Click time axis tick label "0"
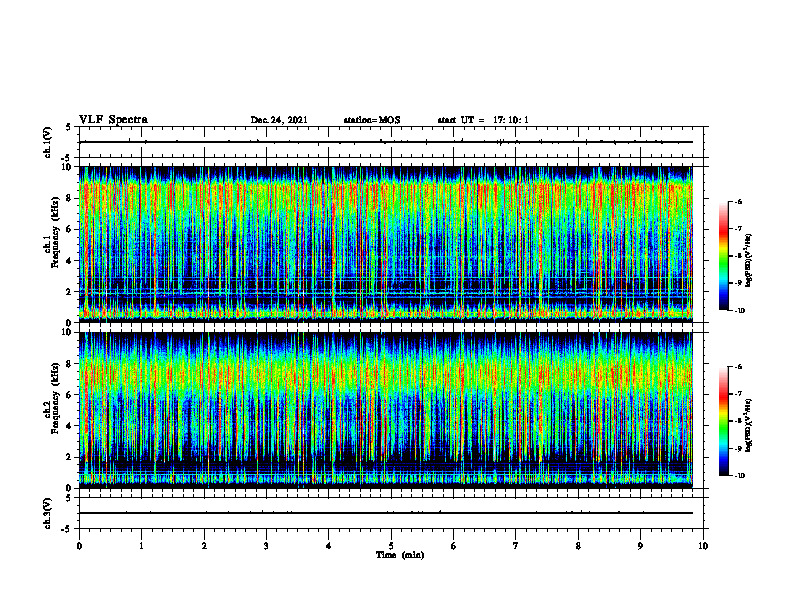The height and width of the screenshot is (612, 792). (x=79, y=546)
